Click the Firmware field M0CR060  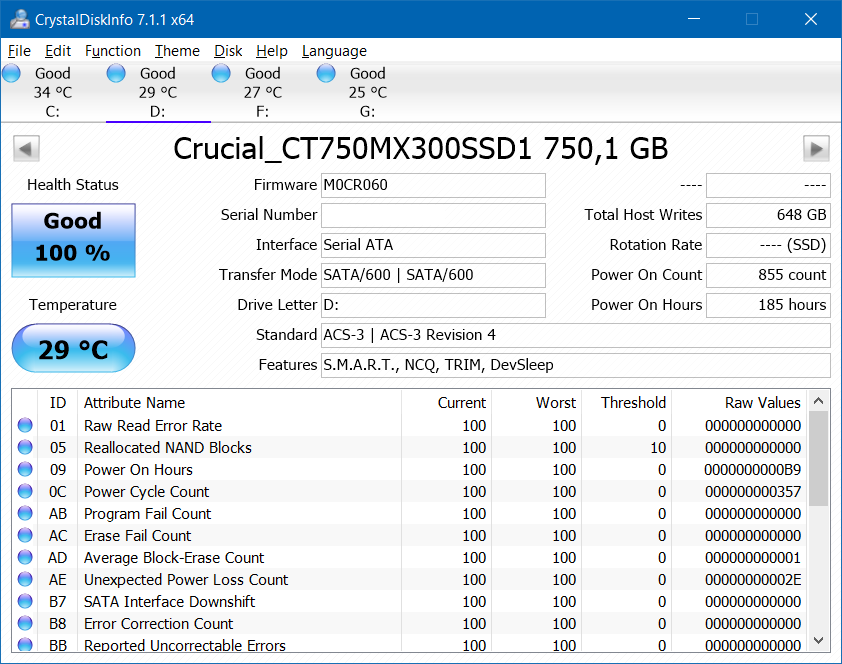coord(433,185)
